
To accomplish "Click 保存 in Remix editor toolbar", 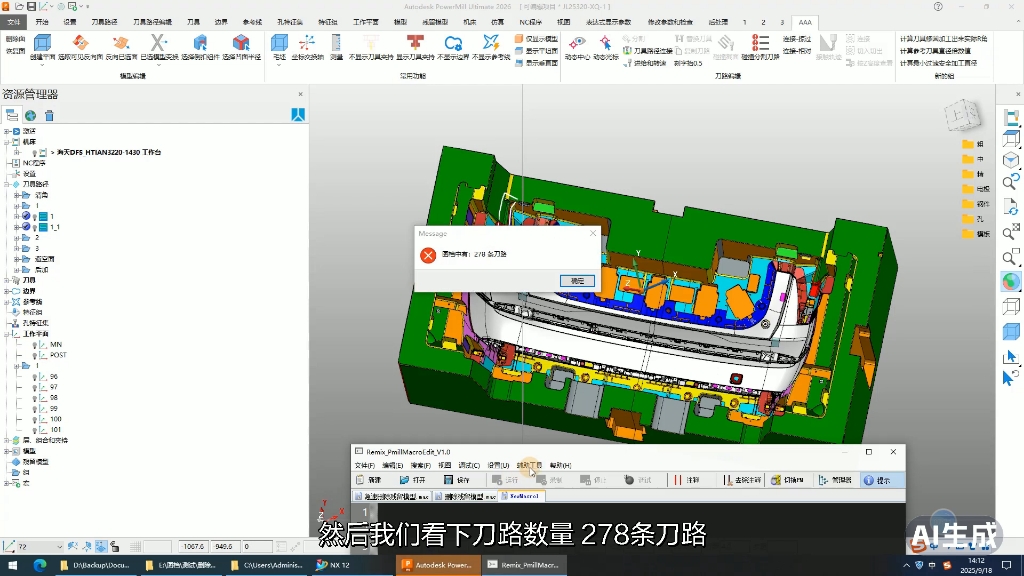I will (457, 480).
